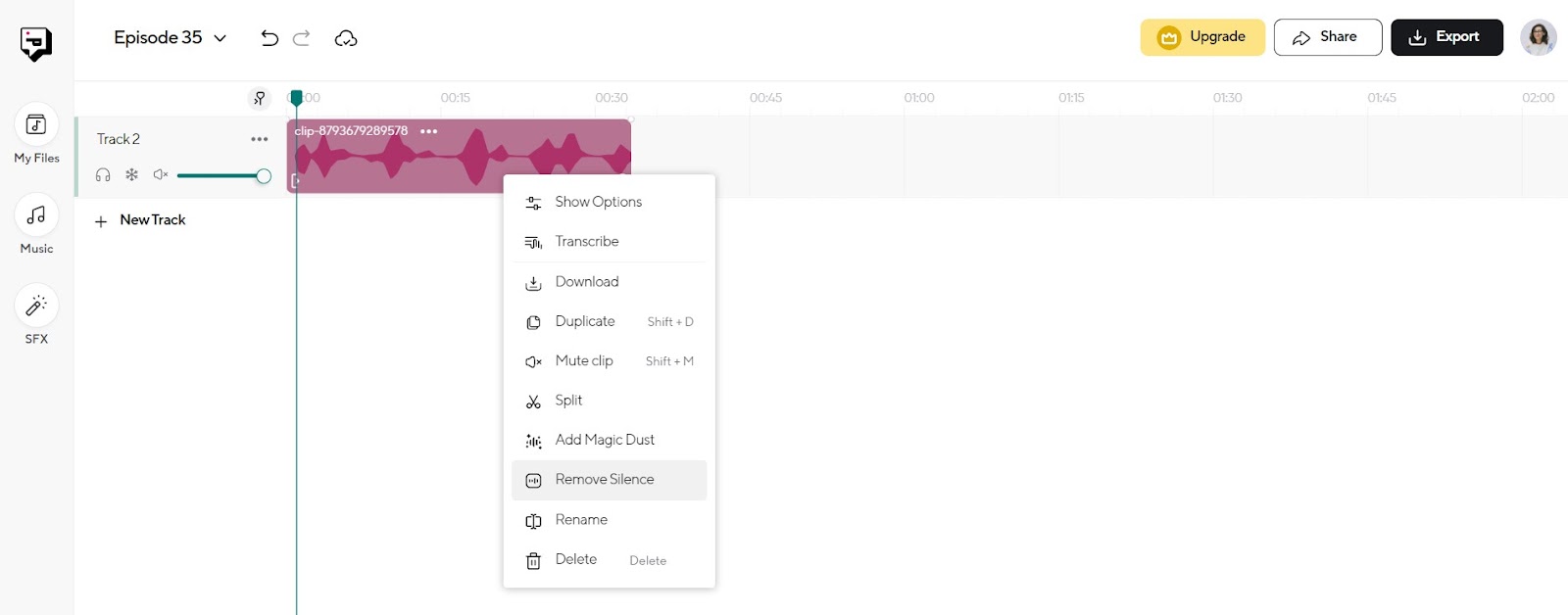Choose Duplicate in the context menu
Image resolution: width=1568 pixels, height=615 pixels.
(x=609, y=321)
